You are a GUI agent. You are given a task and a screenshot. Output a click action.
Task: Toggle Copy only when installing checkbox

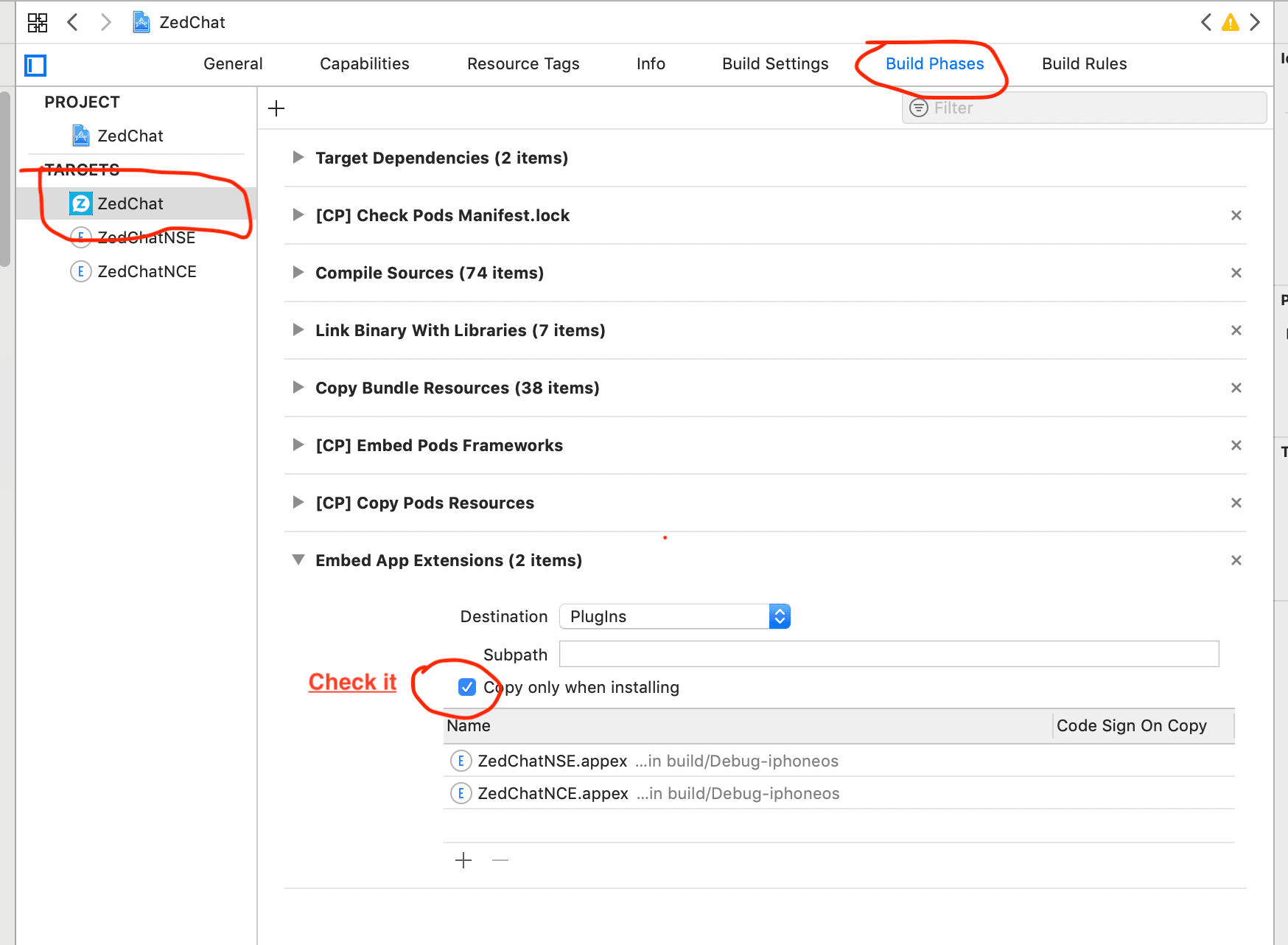click(x=467, y=687)
